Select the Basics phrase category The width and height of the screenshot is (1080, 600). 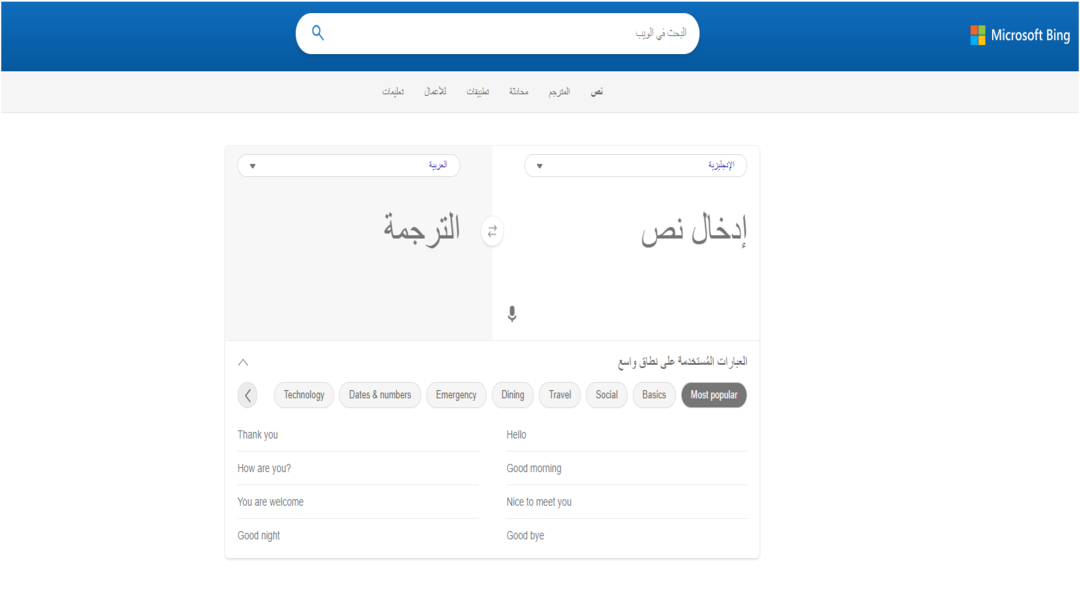(654, 395)
